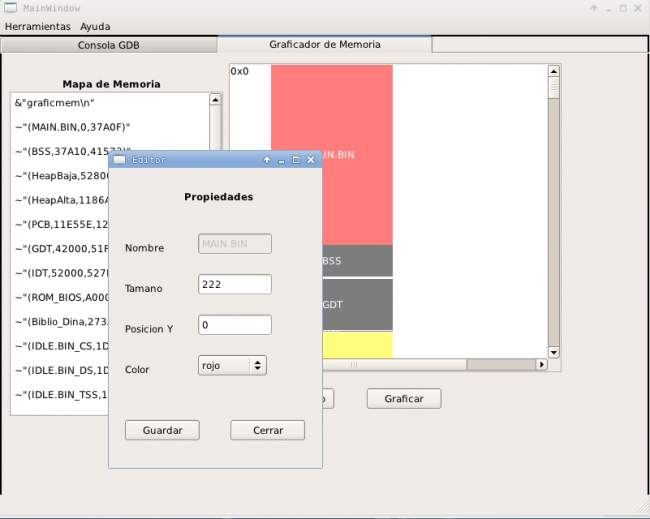
Task: Select the Graficador de Memoria tab
Action: 324,45
